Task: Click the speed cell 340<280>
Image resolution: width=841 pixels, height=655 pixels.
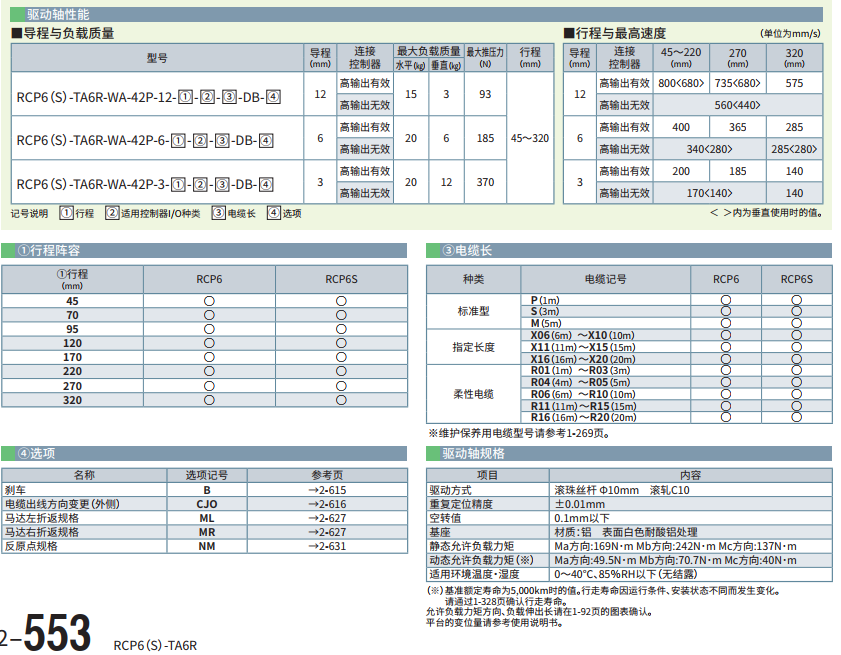Action: click(x=709, y=149)
